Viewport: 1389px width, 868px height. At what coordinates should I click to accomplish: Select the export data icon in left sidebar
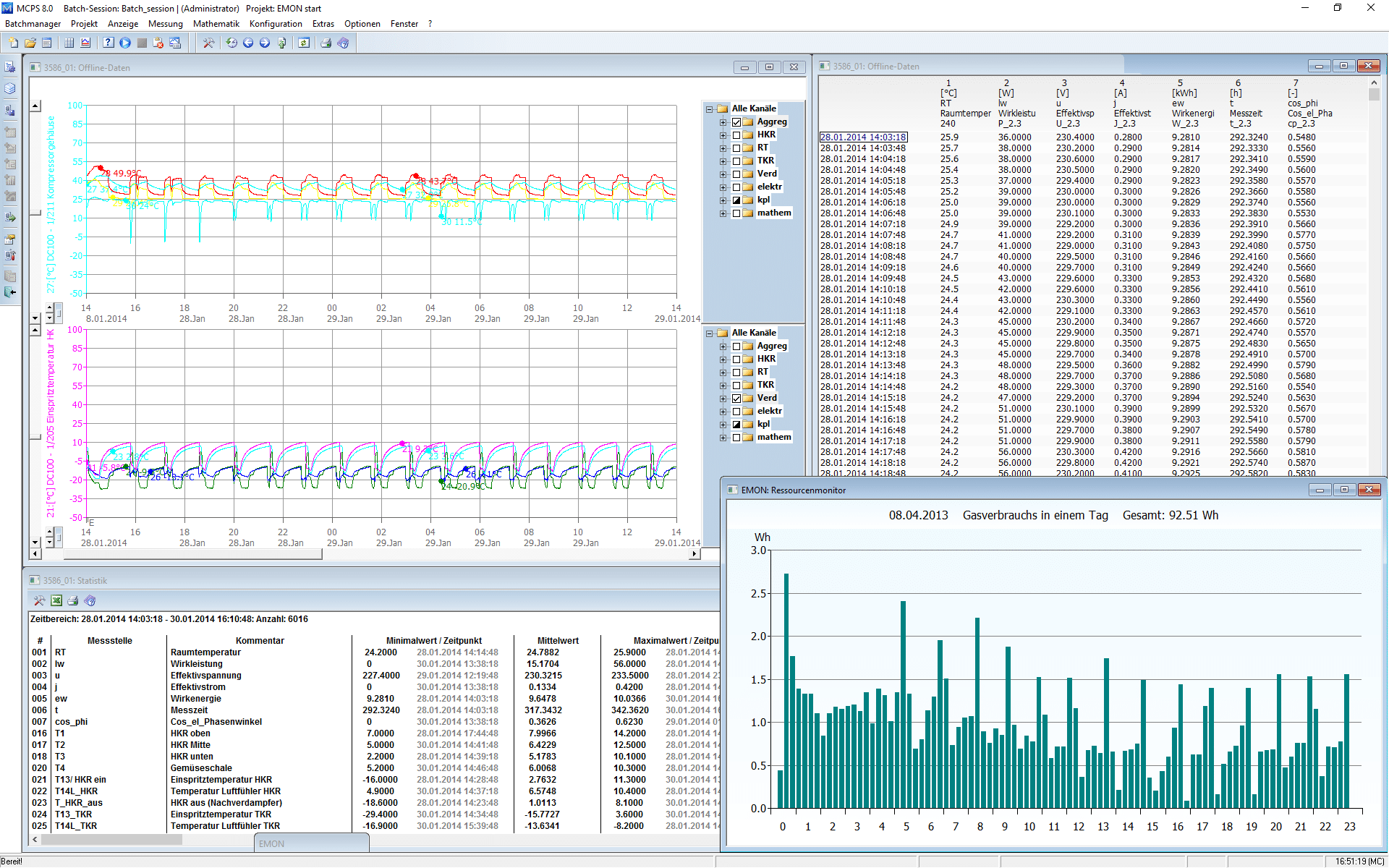coord(11,217)
